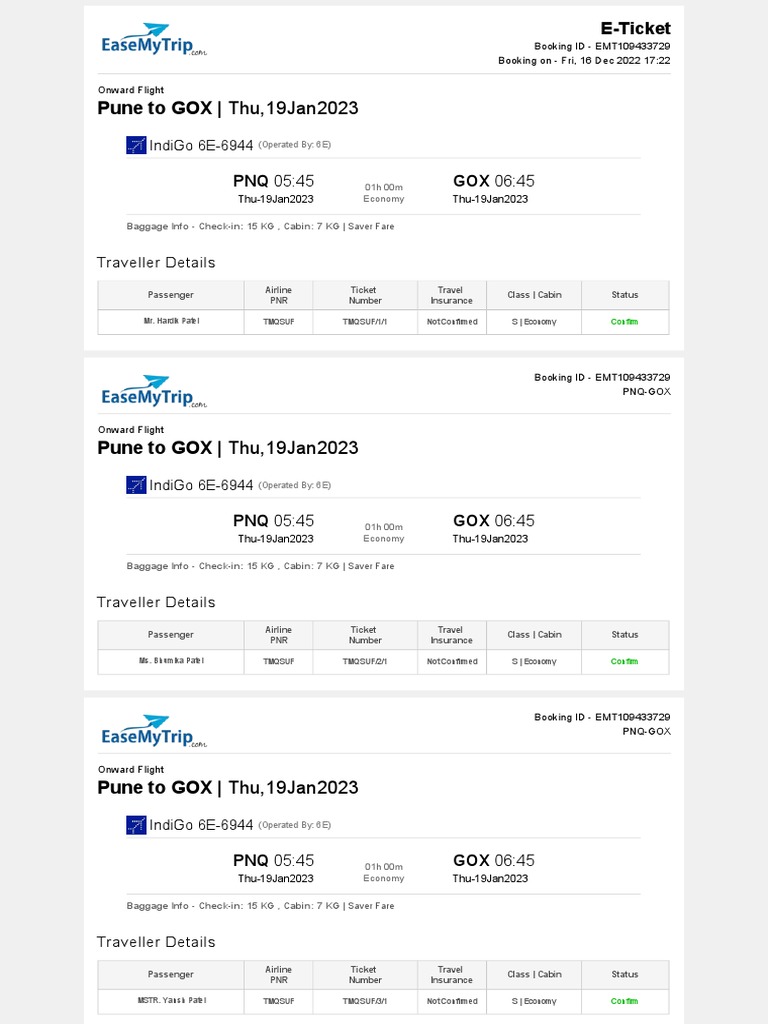
Task: Click the Traveller Details heading in first ticket
Action: (156, 262)
